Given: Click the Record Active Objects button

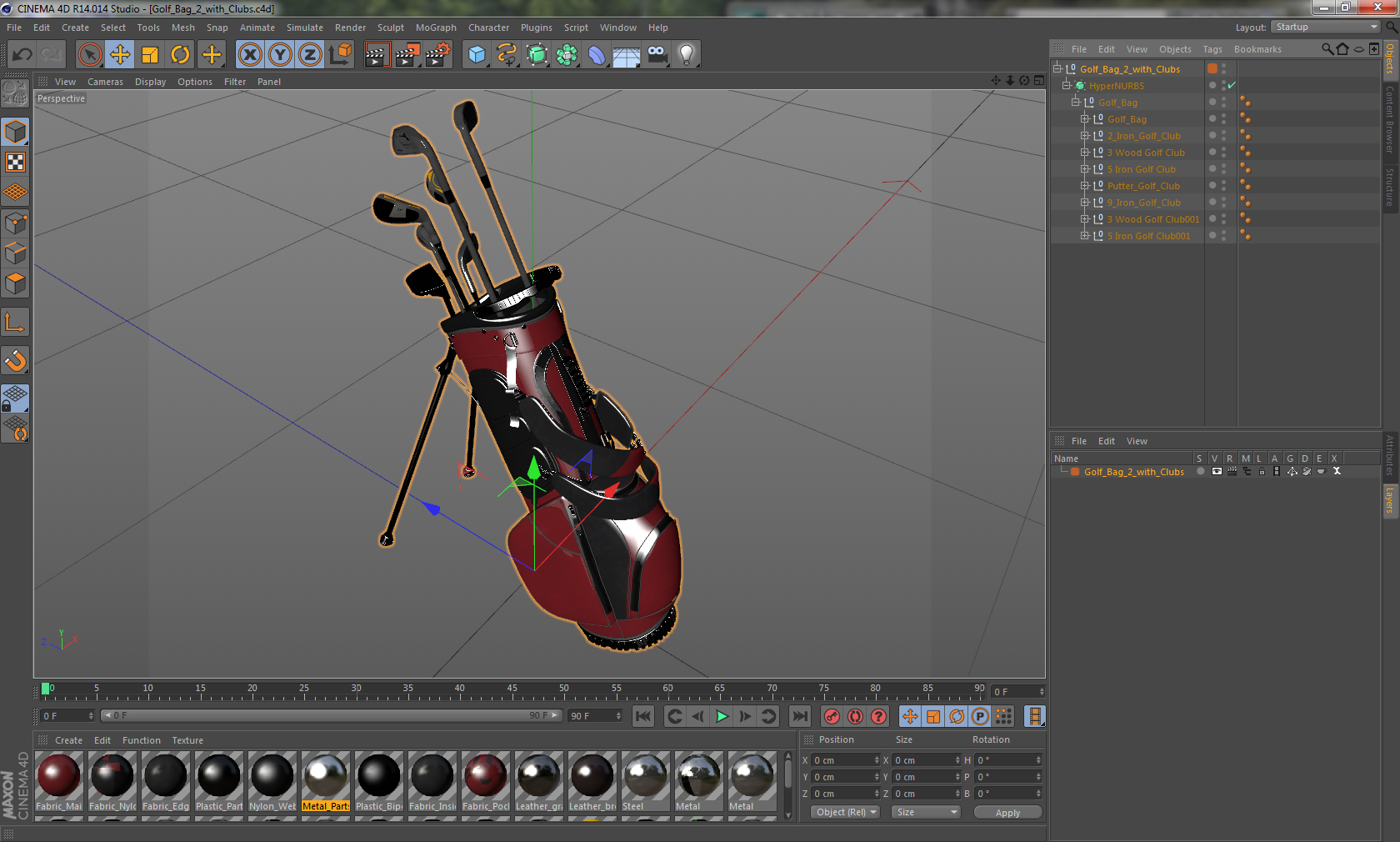Looking at the screenshot, I should tap(832, 716).
